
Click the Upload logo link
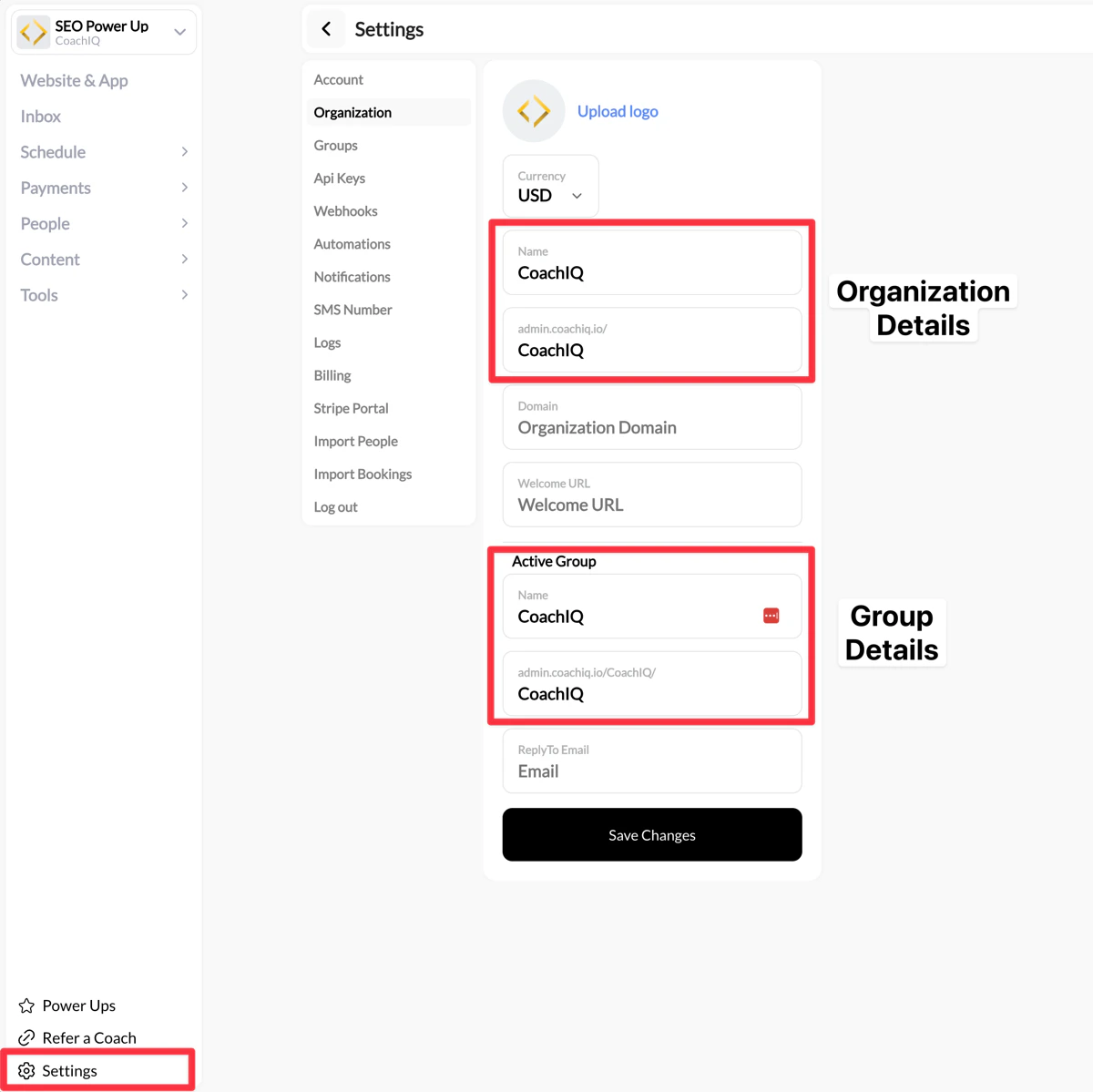tap(618, 111)
